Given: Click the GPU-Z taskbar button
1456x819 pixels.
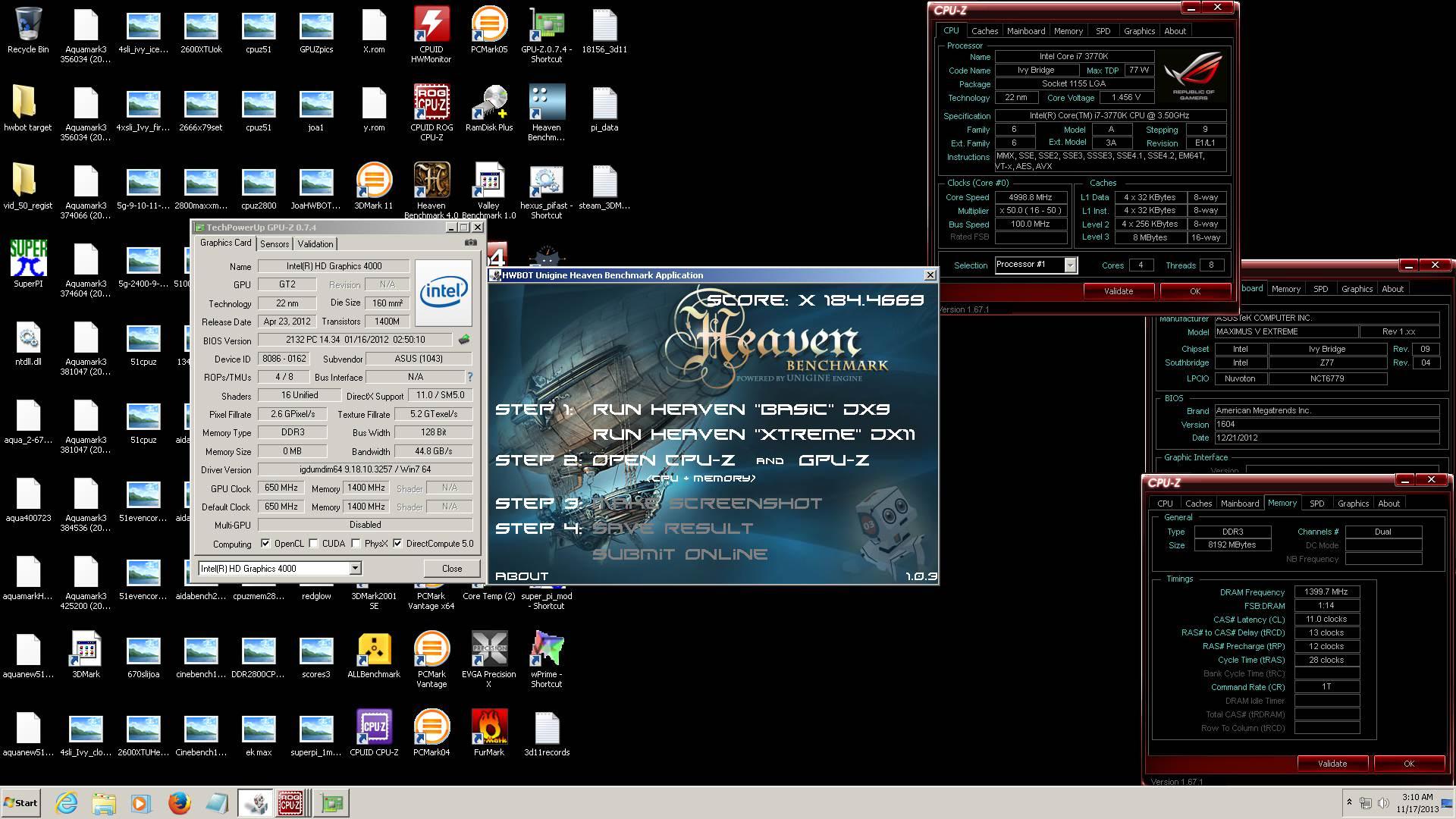Looking at the screenshot, I should click(331, 803).
